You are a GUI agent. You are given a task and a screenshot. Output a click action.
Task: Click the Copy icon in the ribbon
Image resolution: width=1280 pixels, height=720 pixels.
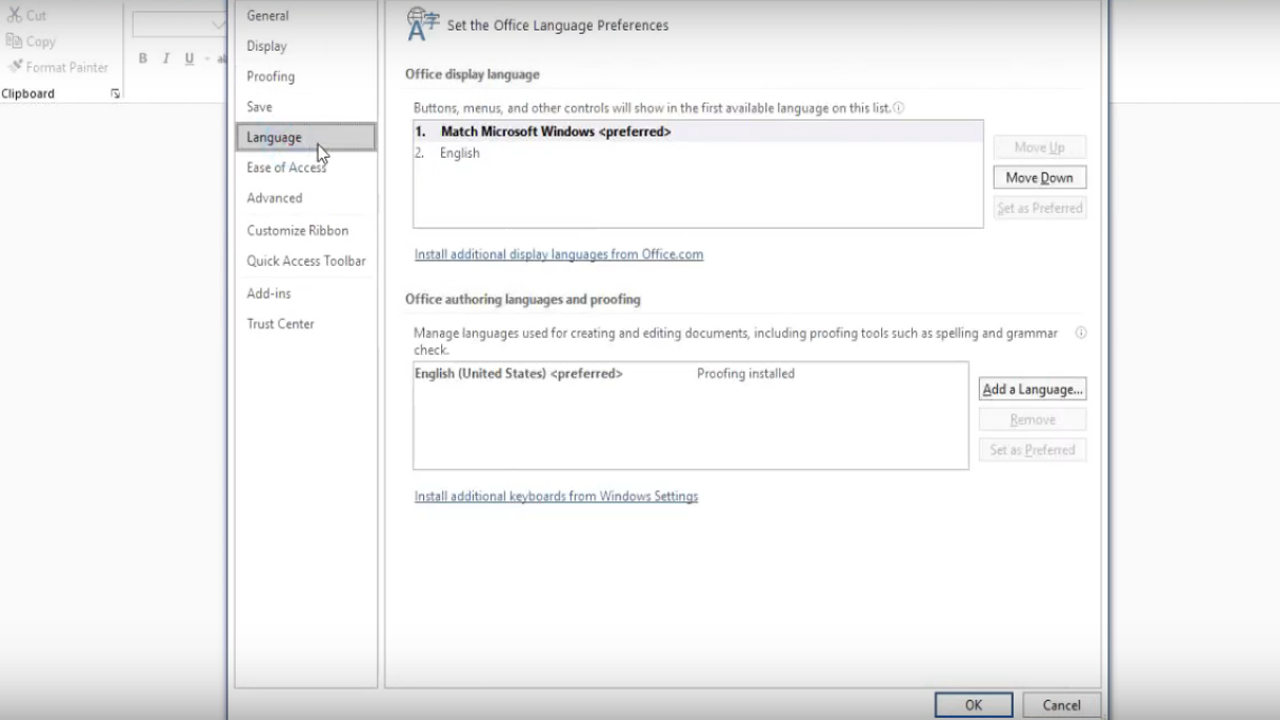point(14,41)
